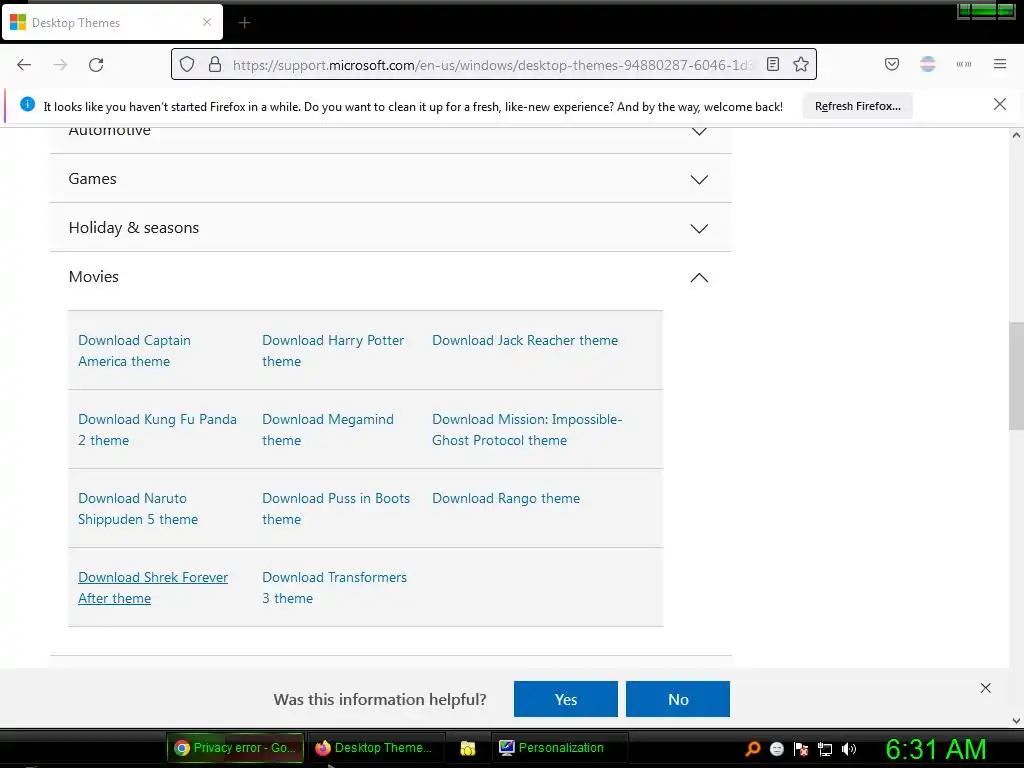The height and width of the screenshot is (768, 1024).
Task: Expand the Games section chevron
Action: (699, 179)
